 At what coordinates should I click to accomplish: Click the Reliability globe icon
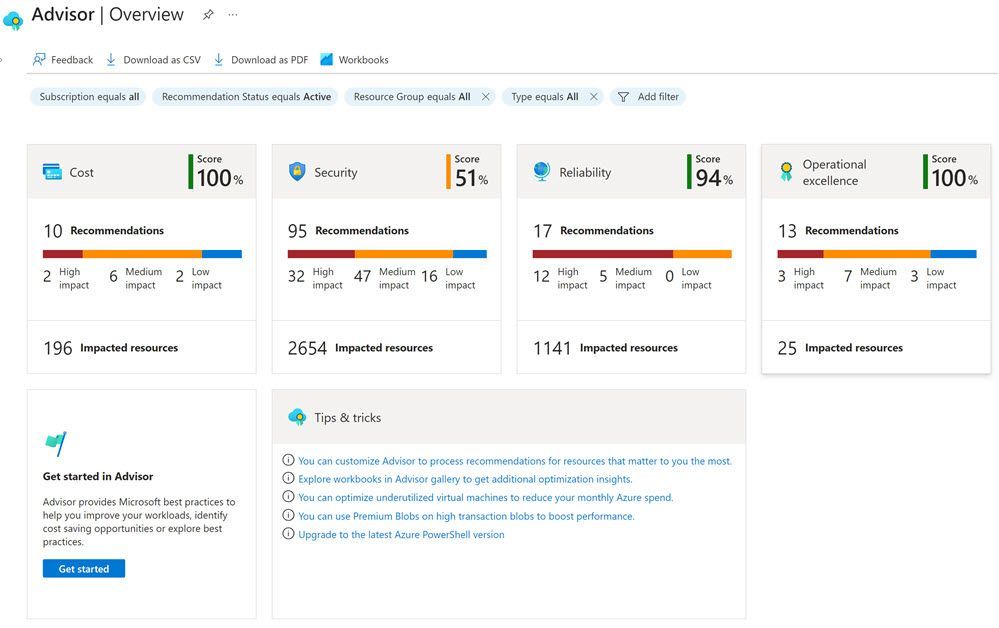(542, 171)
